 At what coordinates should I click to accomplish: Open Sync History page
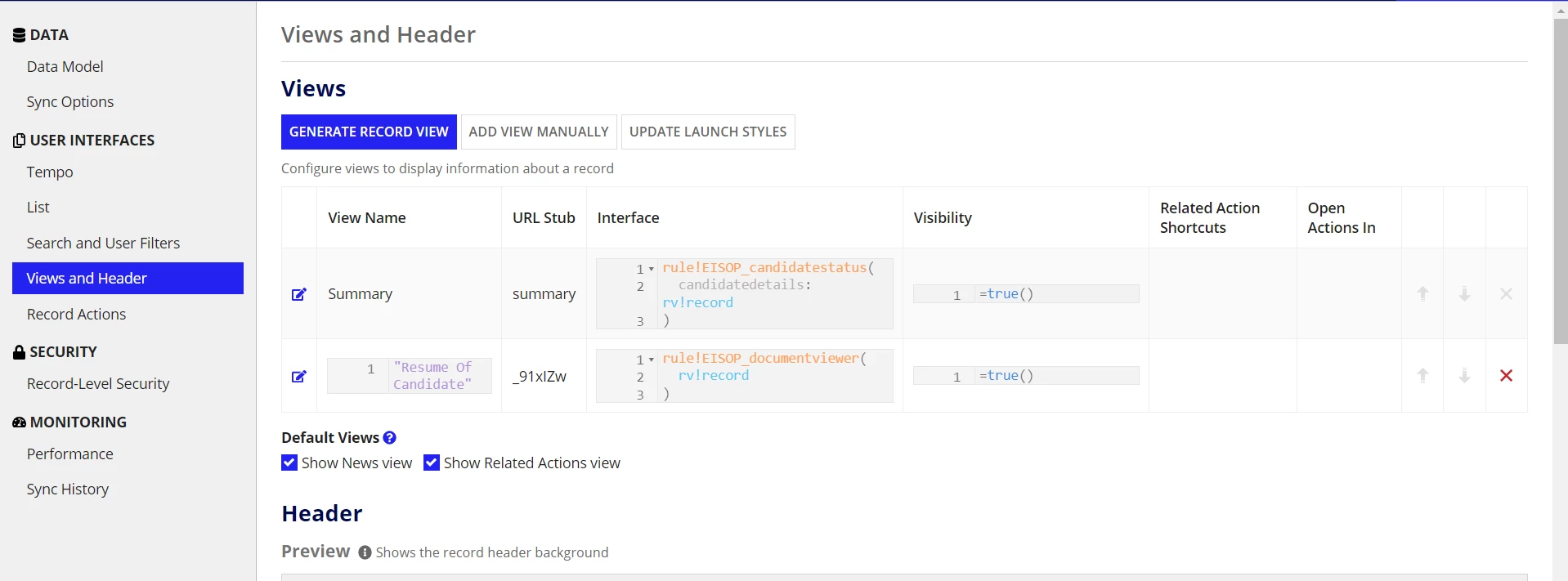click(x=68, y=489)
